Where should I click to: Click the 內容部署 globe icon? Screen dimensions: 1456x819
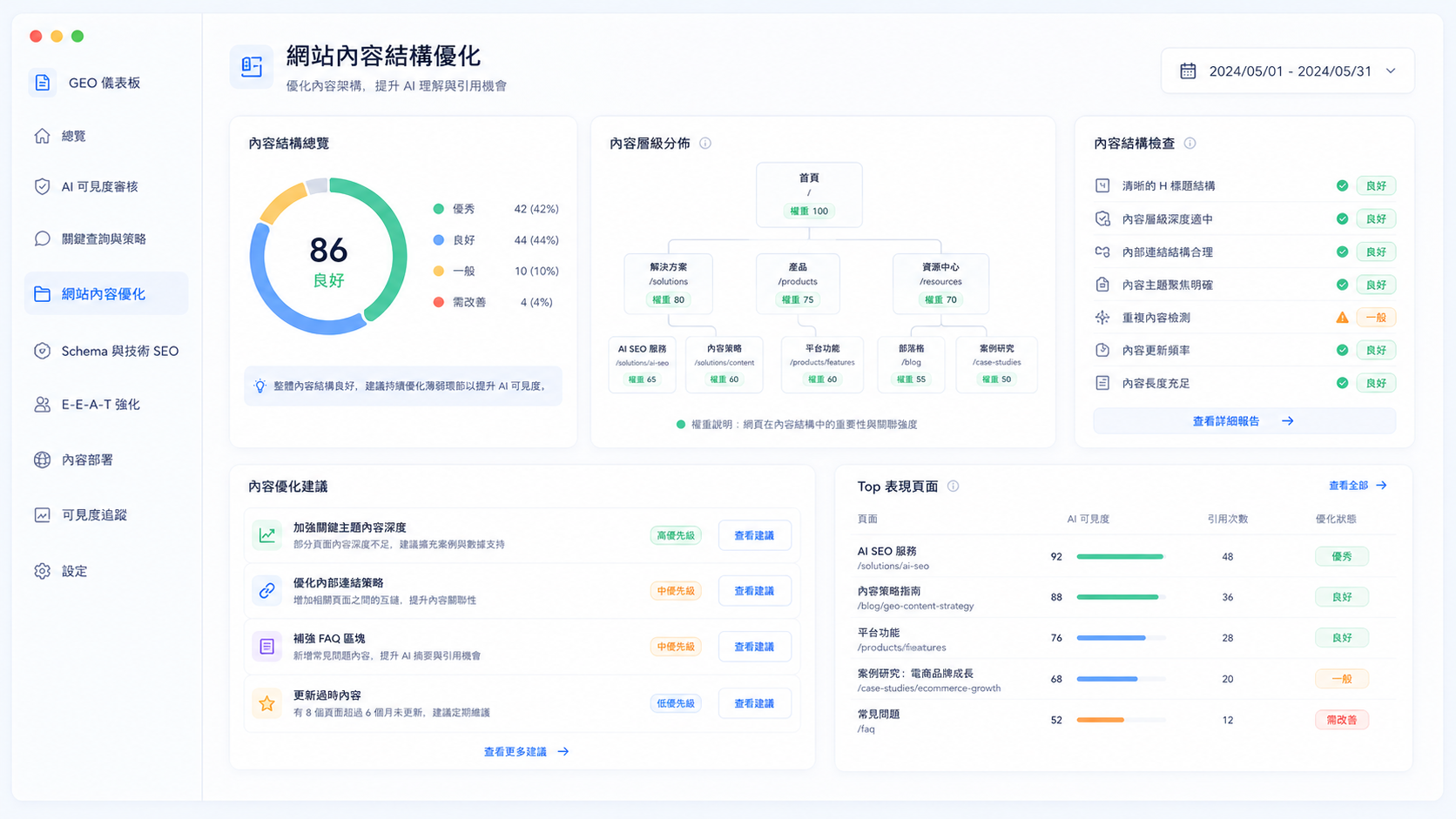point(42,460)
